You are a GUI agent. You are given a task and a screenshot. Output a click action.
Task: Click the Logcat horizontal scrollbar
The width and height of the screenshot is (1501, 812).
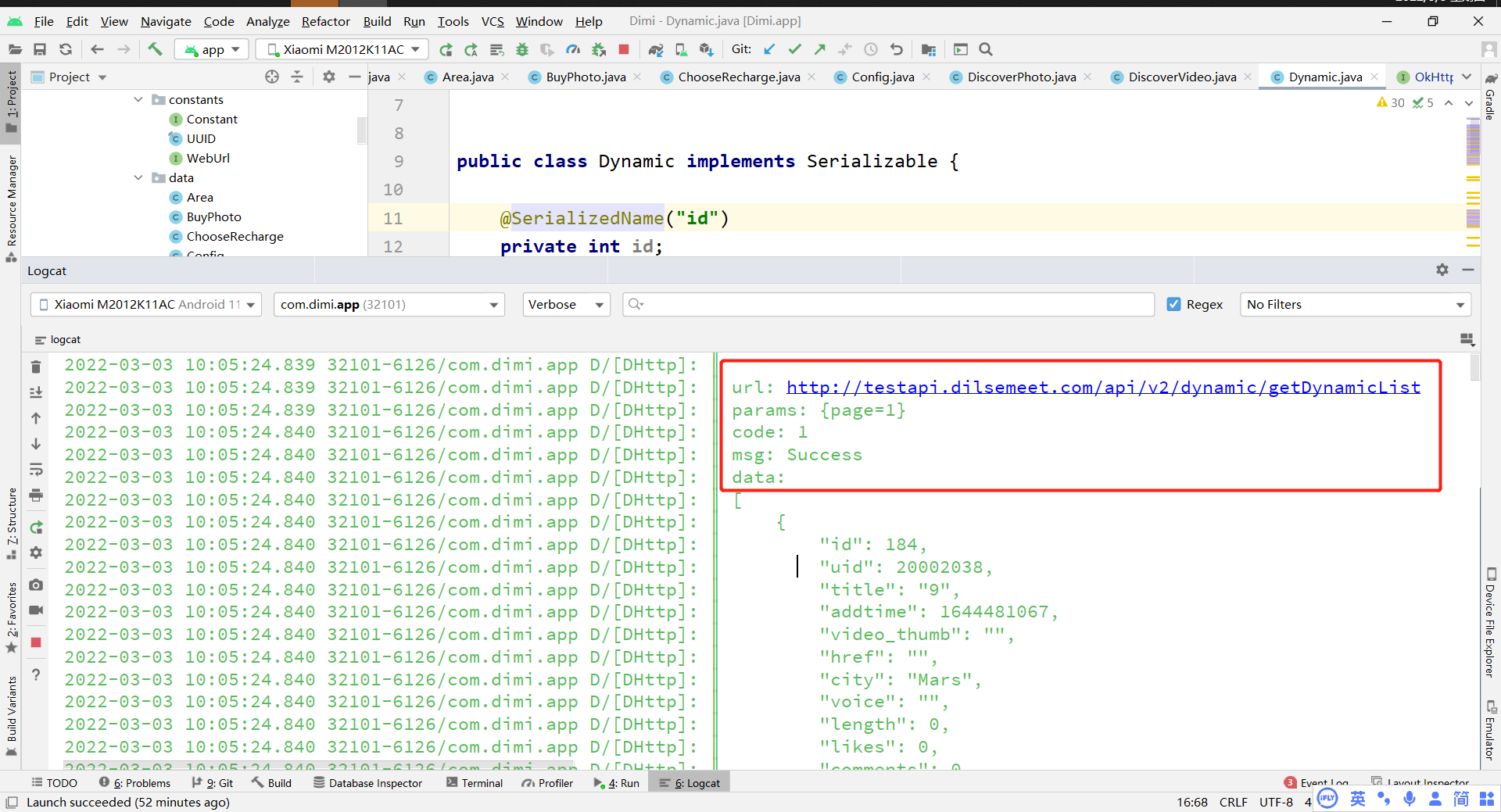(x=319, y=764)
